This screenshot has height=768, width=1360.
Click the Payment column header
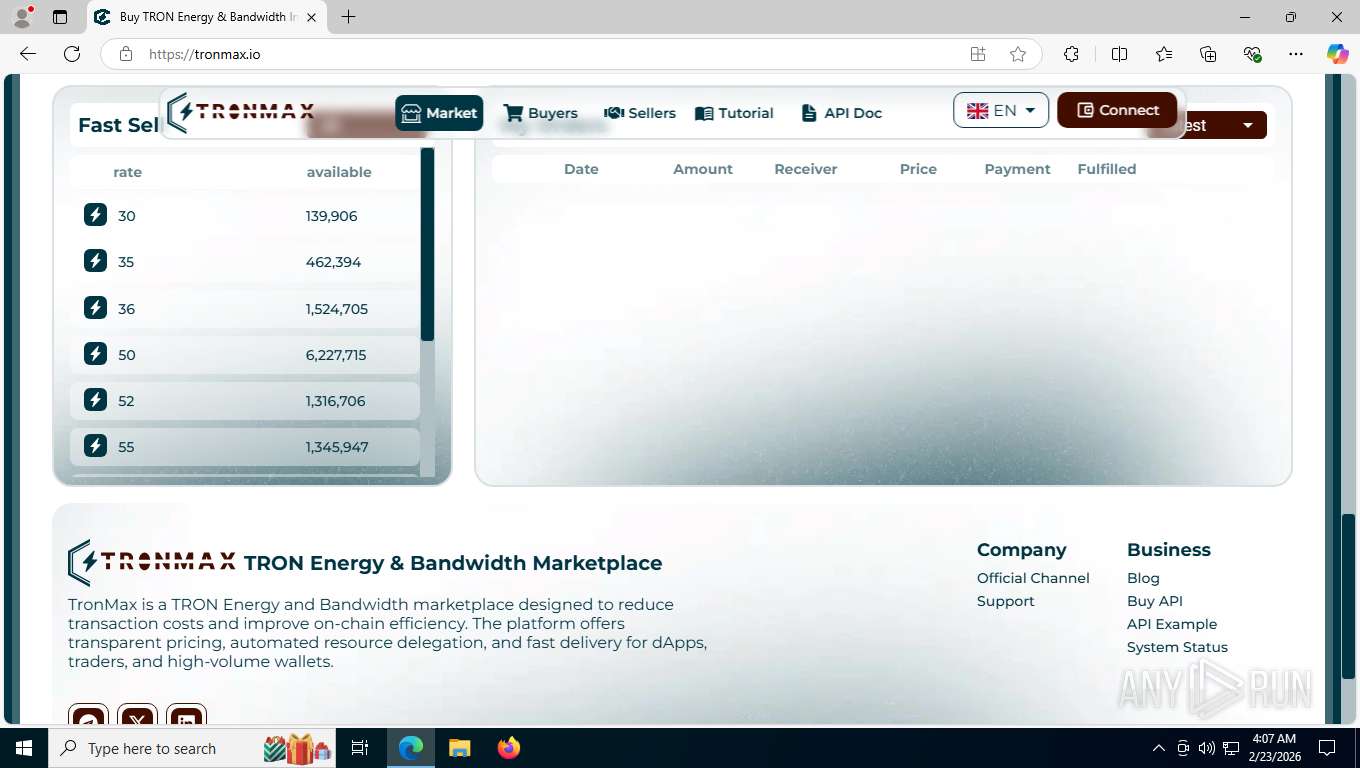coord(1017,169)
